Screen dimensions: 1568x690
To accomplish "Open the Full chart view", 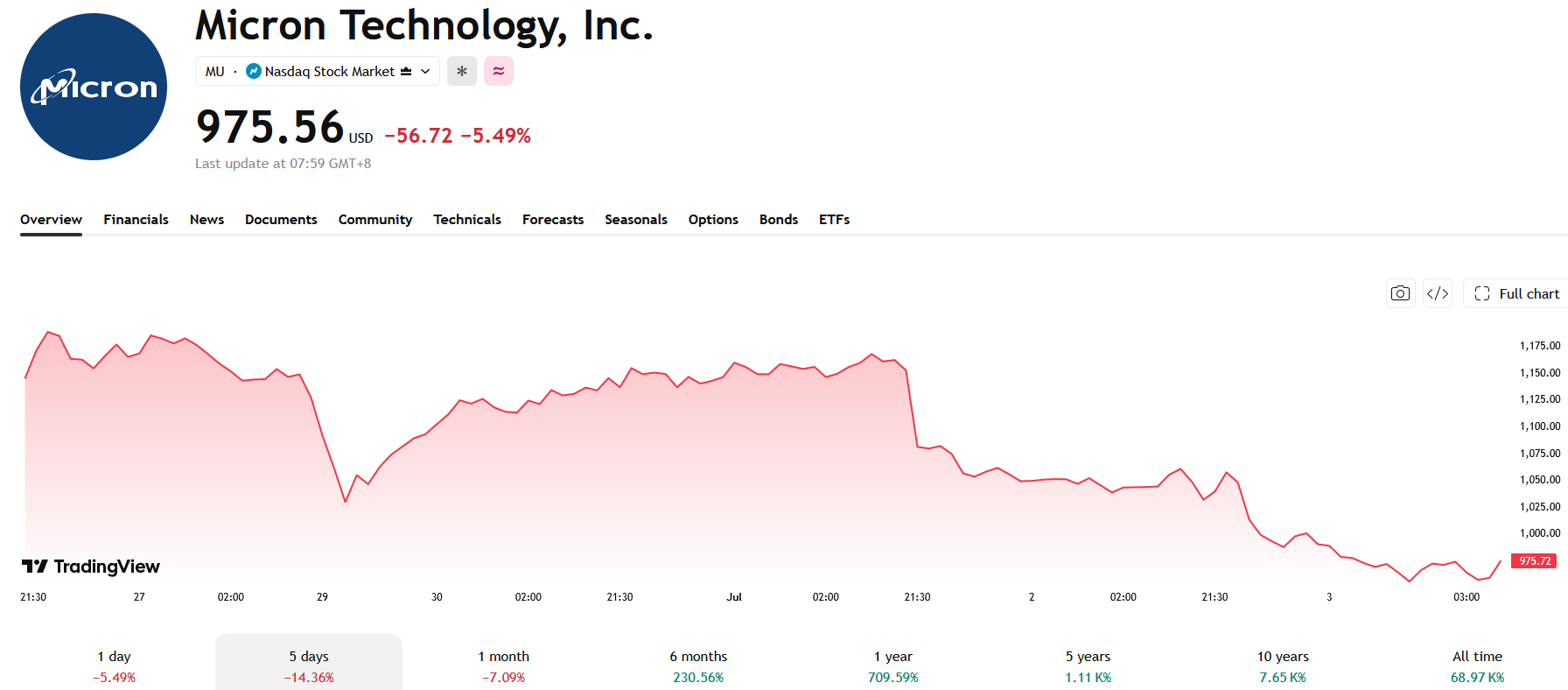I will 1516,293.
